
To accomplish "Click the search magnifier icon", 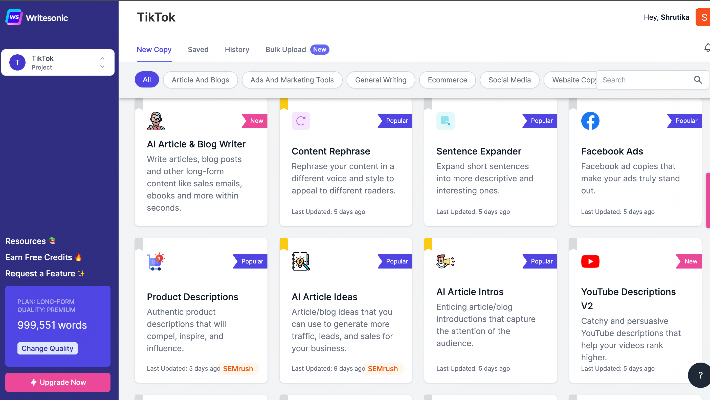I will [x=698, y=80].
